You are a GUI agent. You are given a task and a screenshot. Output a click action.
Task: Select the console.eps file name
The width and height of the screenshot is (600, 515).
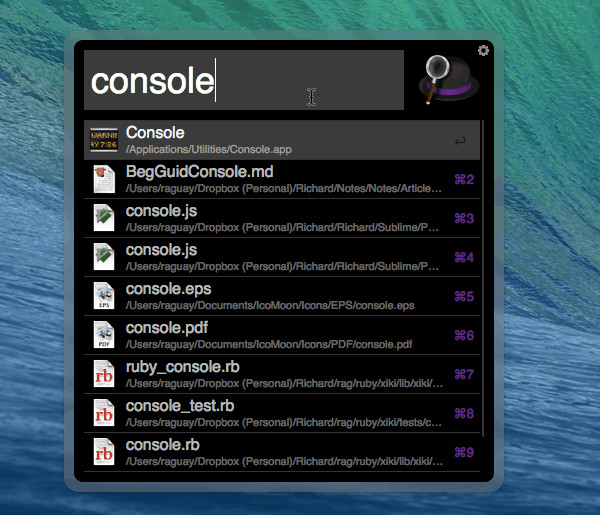[x=168, y=289]
